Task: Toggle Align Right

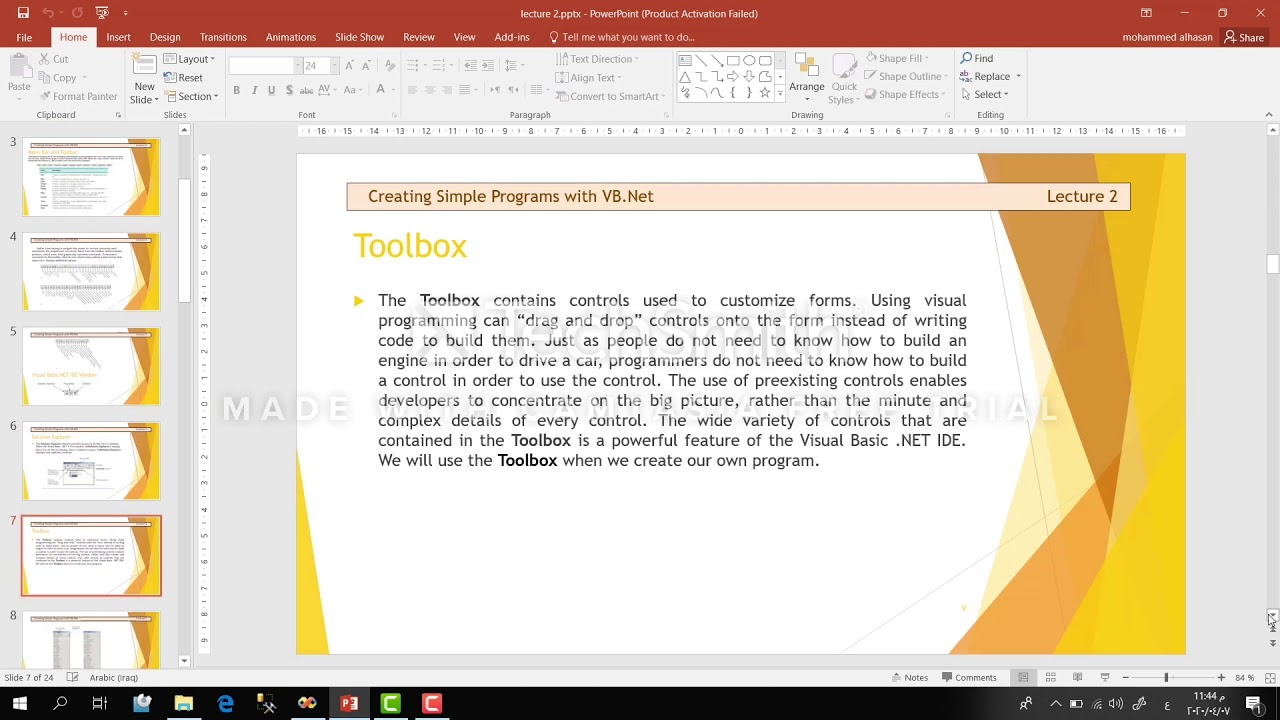Action: pos(448,90)
